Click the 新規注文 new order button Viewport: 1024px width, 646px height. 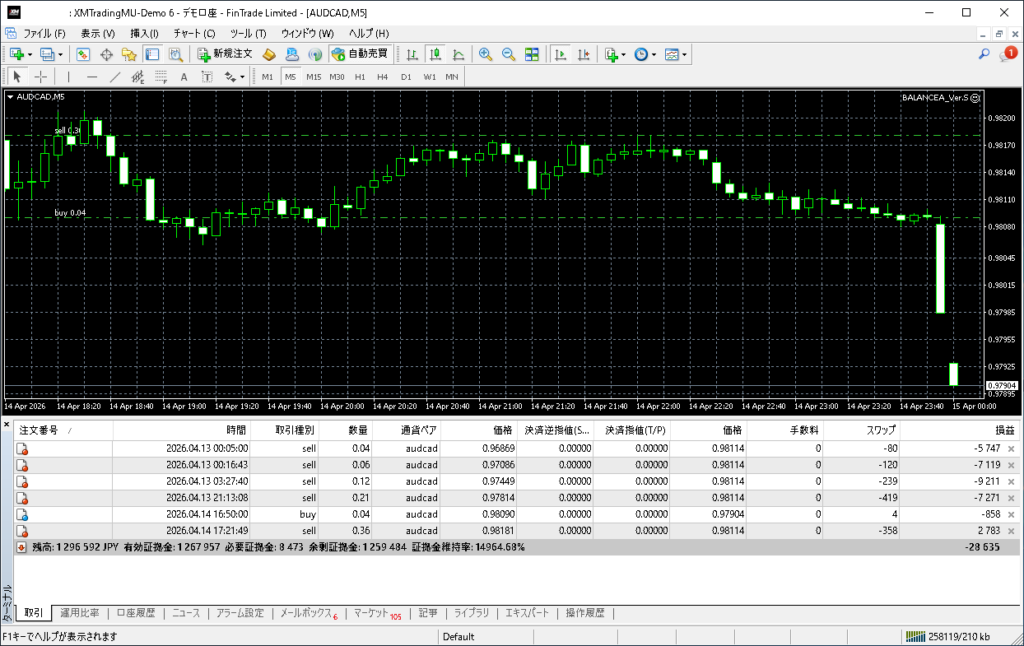224,54
